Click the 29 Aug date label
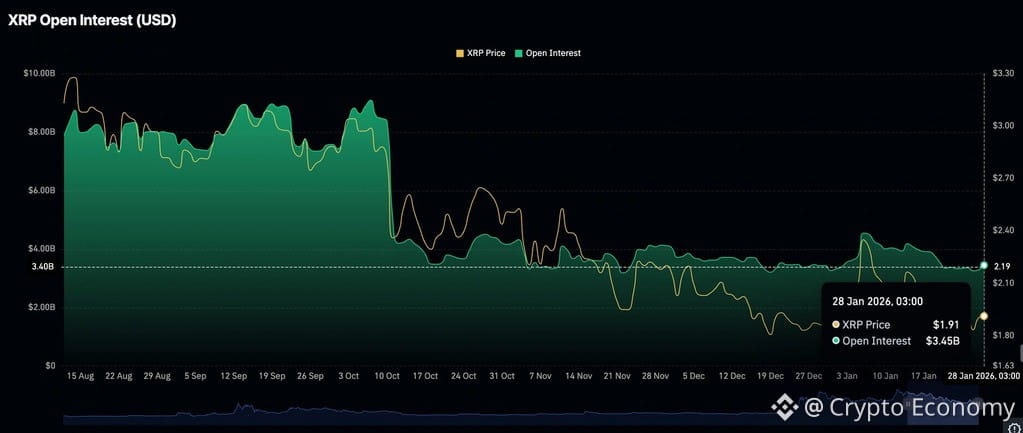 click(x=157, y=377)
